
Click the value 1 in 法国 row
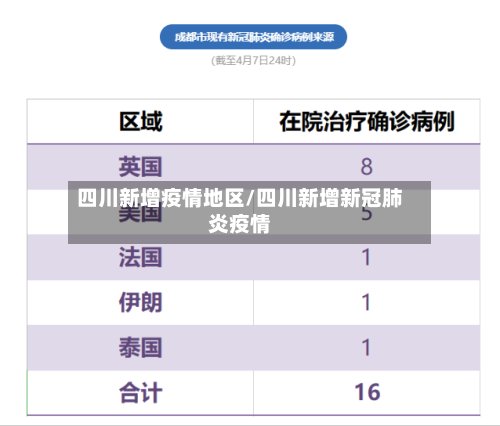pos(366,257)
